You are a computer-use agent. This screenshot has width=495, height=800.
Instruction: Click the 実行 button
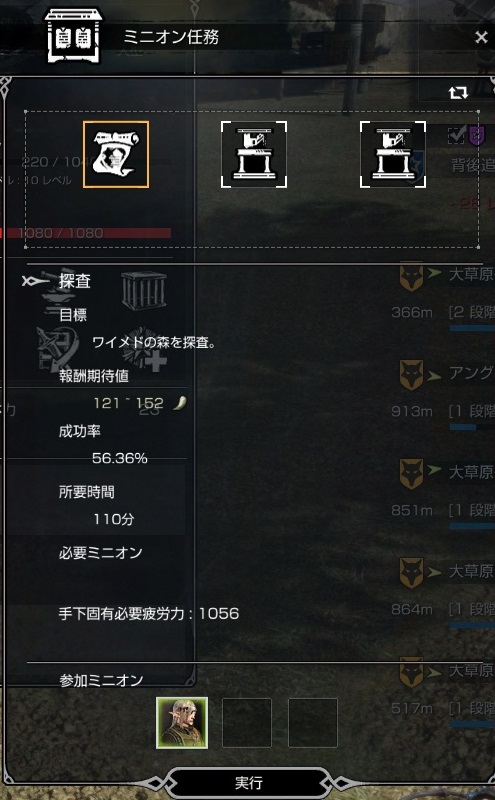click(x=249, y=783)
